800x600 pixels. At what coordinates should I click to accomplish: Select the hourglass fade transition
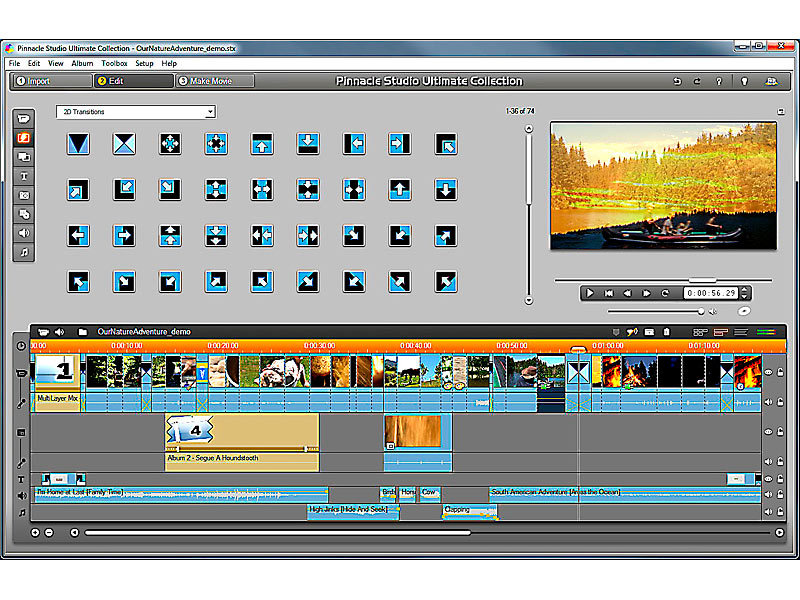coord(78,144)
